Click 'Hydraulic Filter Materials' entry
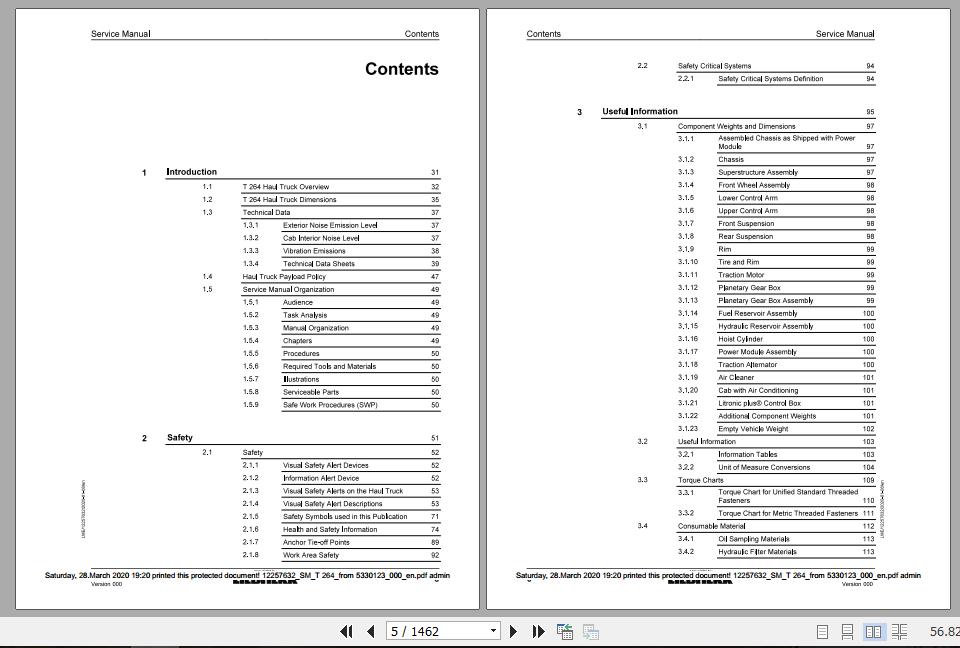 point(757,552)
